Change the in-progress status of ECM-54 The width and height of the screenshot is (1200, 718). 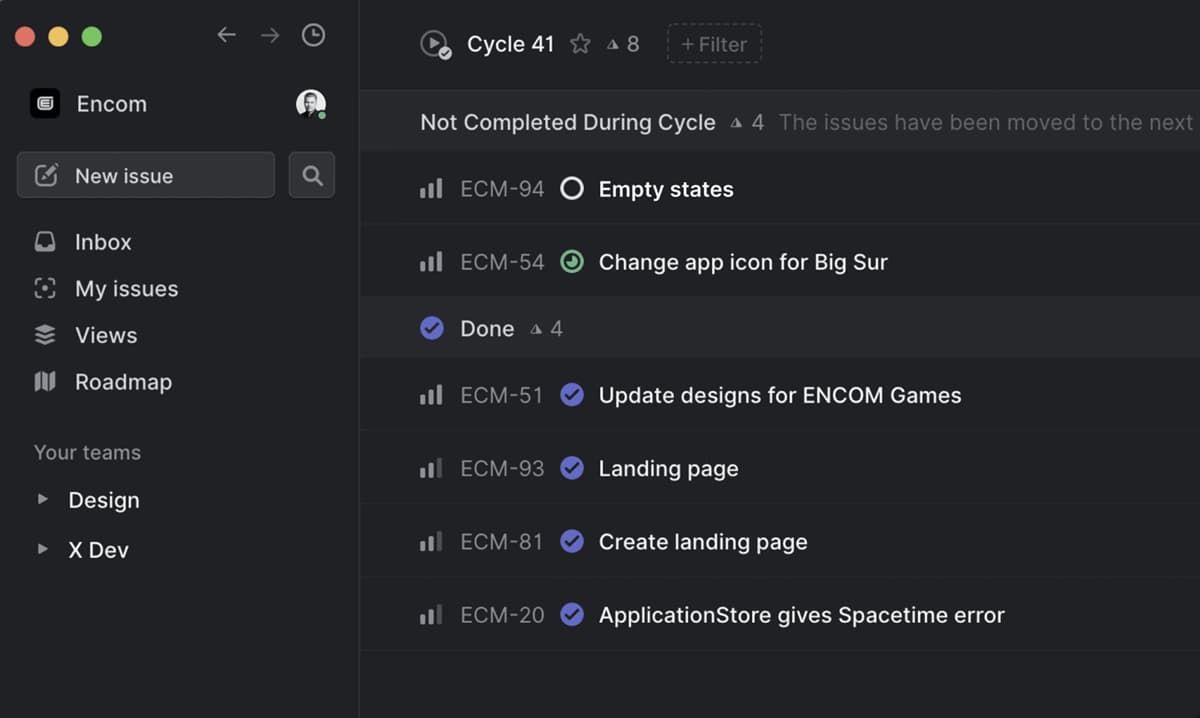[x=572, y=262]
